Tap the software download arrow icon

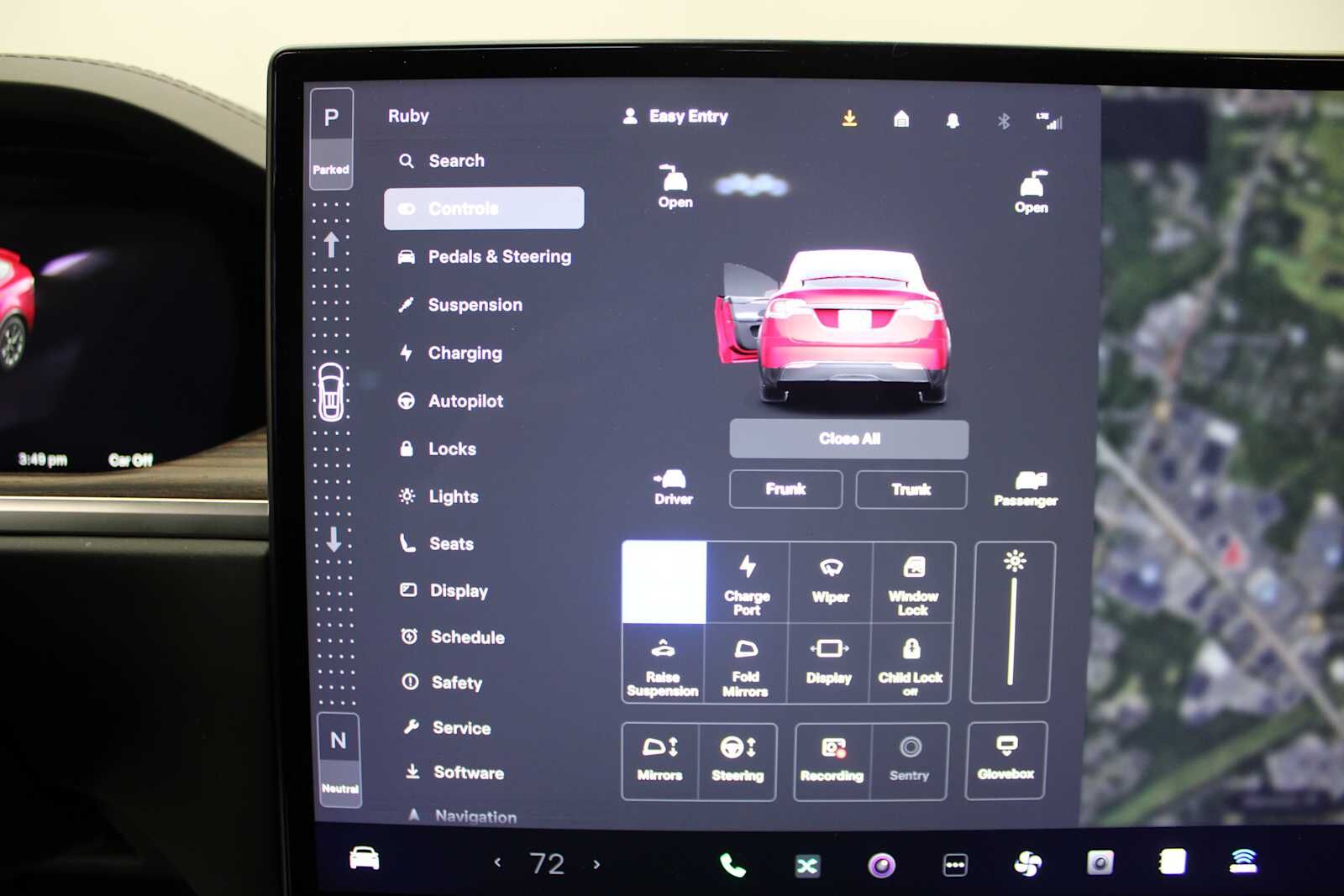pyautogui.click(x=849, y=118)
